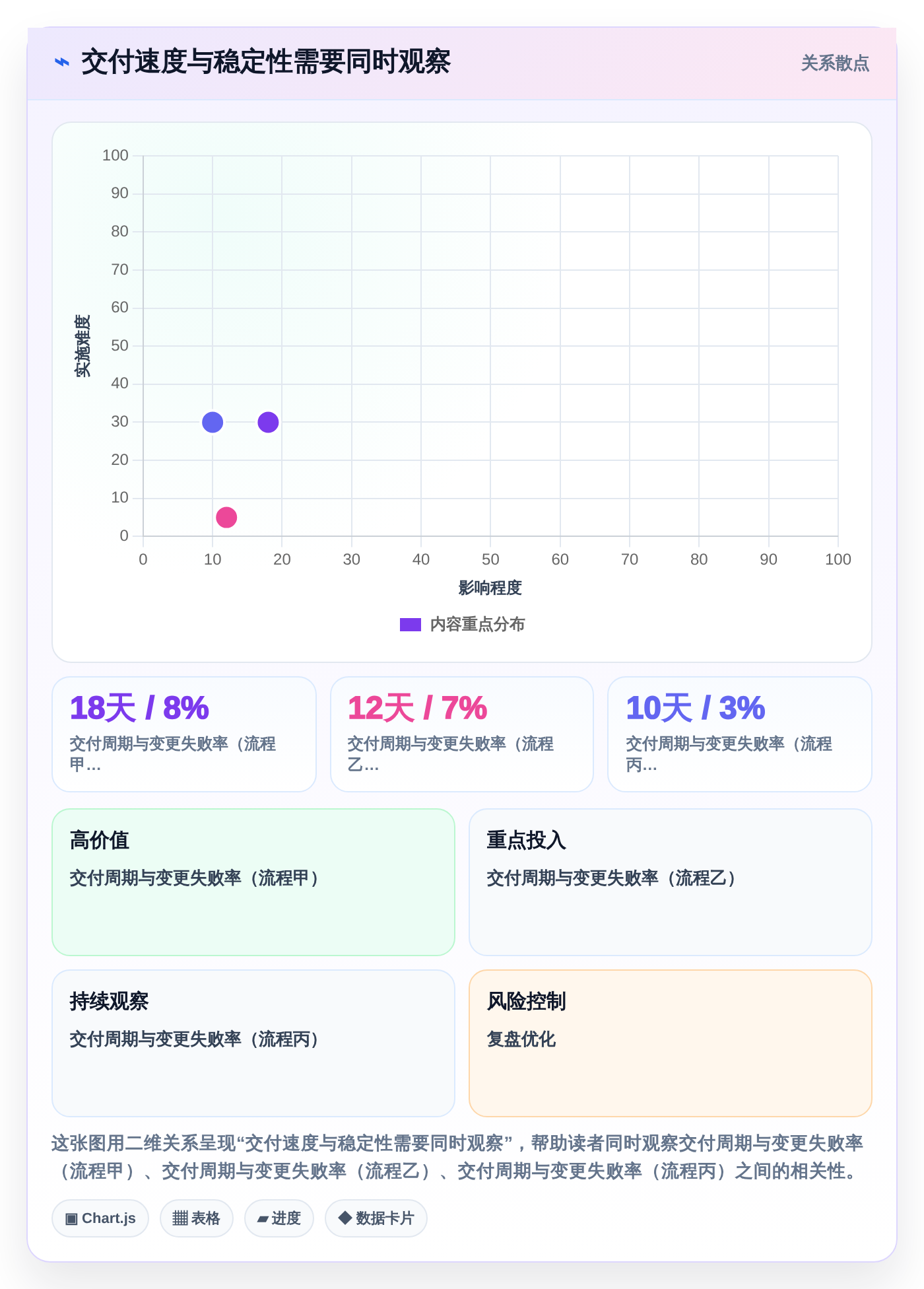Click the truncated 流程甲 card description
Viewport: 924px width, 1289px height.
[173, 754]
